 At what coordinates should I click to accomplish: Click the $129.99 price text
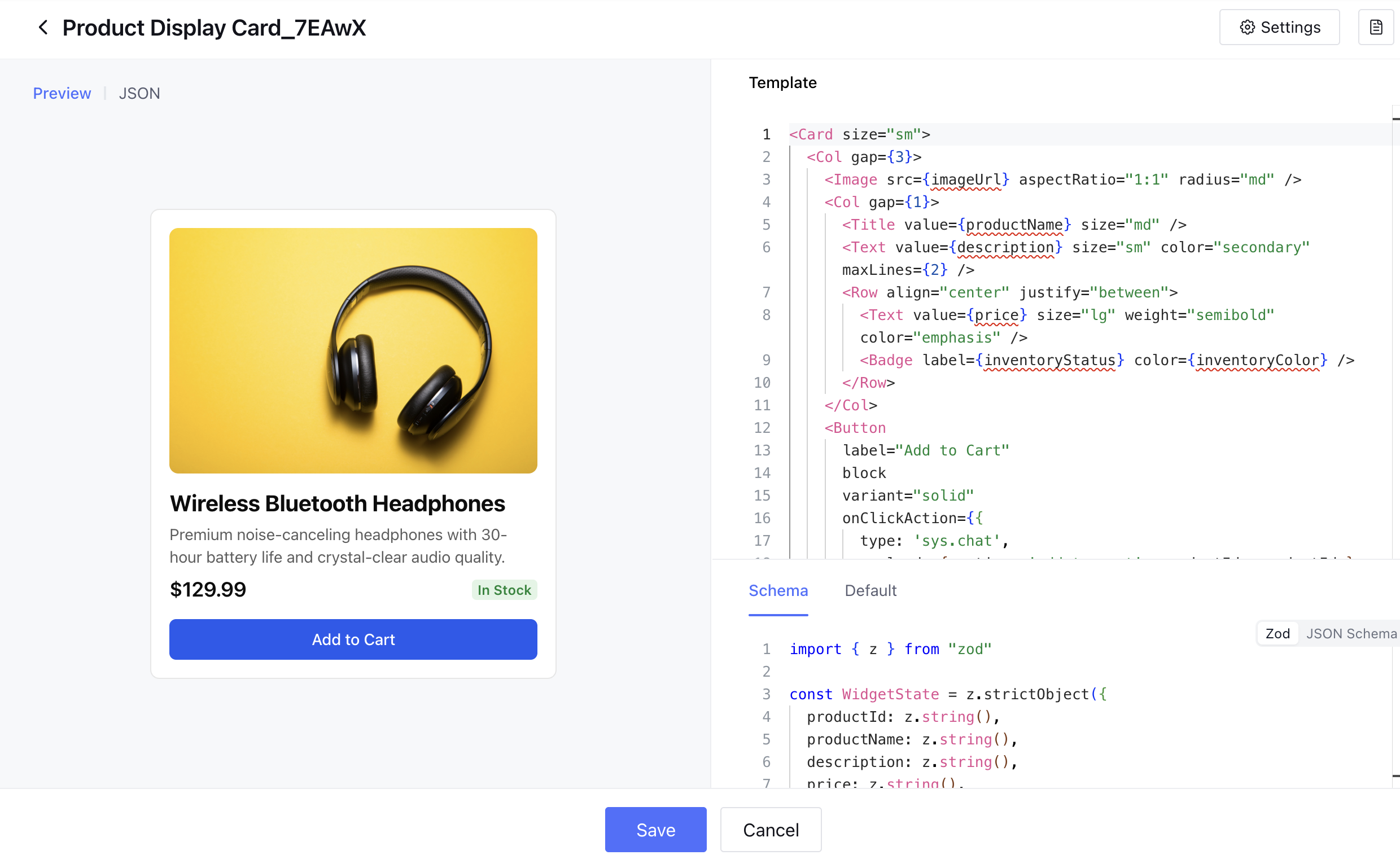click(208, 590)
